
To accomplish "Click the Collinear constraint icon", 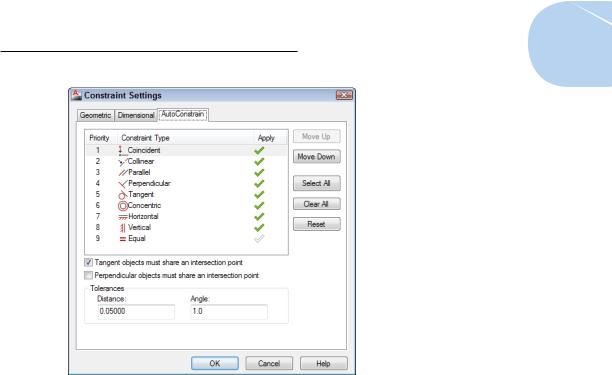I will click(x=123, y=162).
